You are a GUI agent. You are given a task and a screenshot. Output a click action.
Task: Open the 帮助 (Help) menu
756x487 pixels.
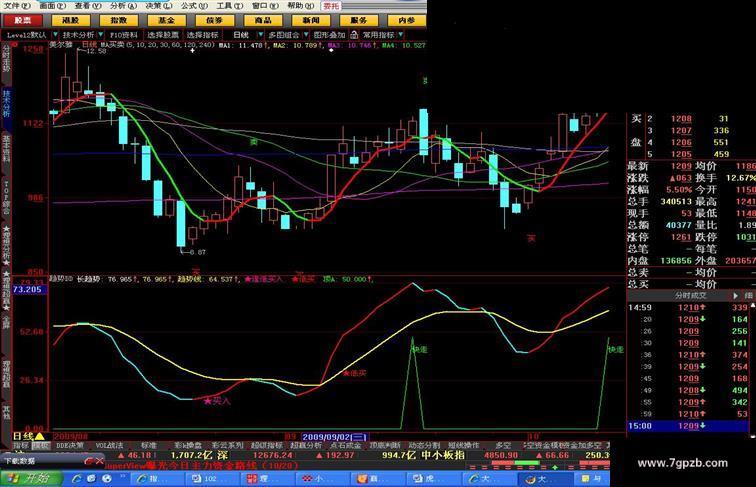(300, 6)
